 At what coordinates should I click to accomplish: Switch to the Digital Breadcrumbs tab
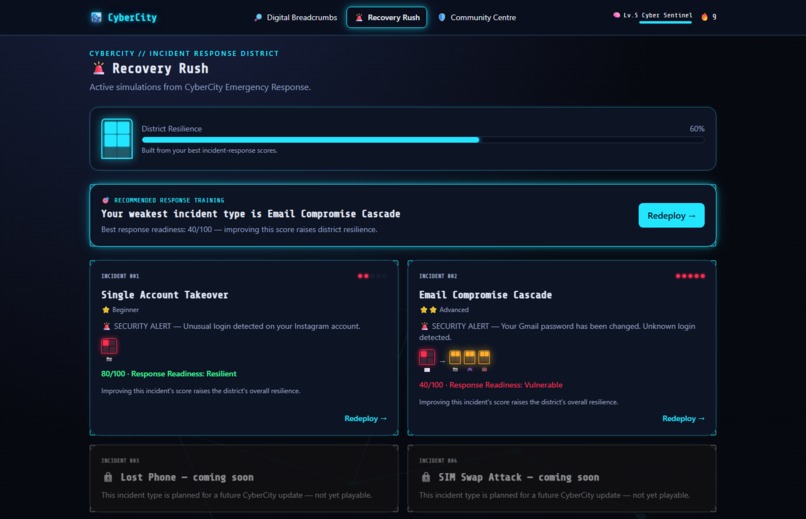point(296,17)
